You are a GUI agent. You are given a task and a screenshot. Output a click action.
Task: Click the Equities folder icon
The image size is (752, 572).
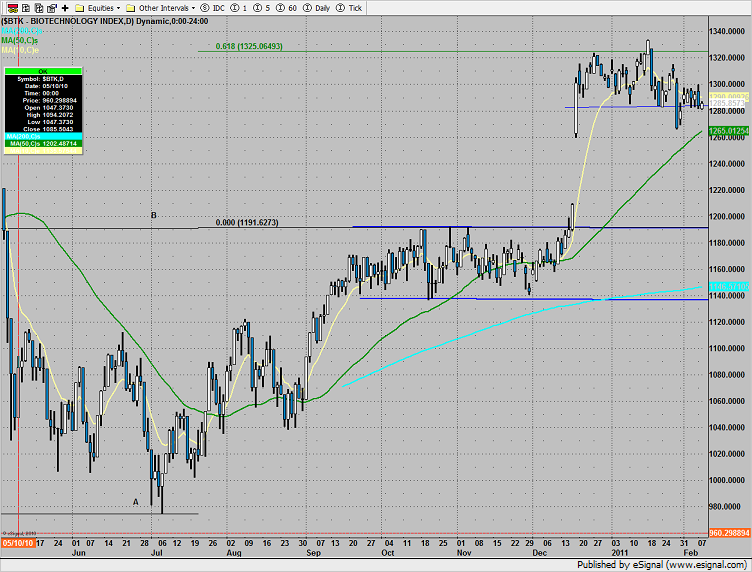coord(79,7)
